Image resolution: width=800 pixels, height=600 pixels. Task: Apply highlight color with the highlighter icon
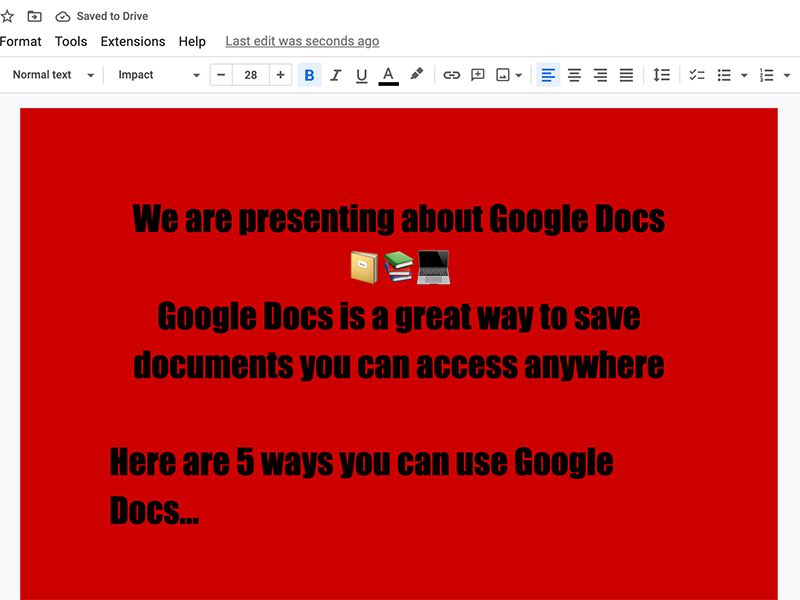pos(417,74)
